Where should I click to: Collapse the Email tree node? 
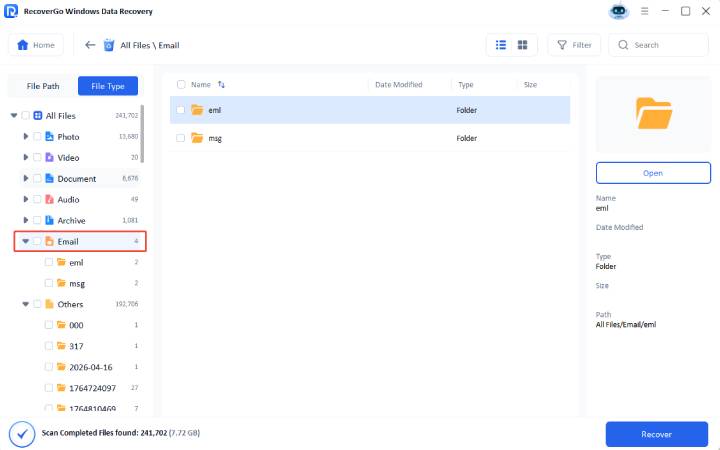(26, 242)
